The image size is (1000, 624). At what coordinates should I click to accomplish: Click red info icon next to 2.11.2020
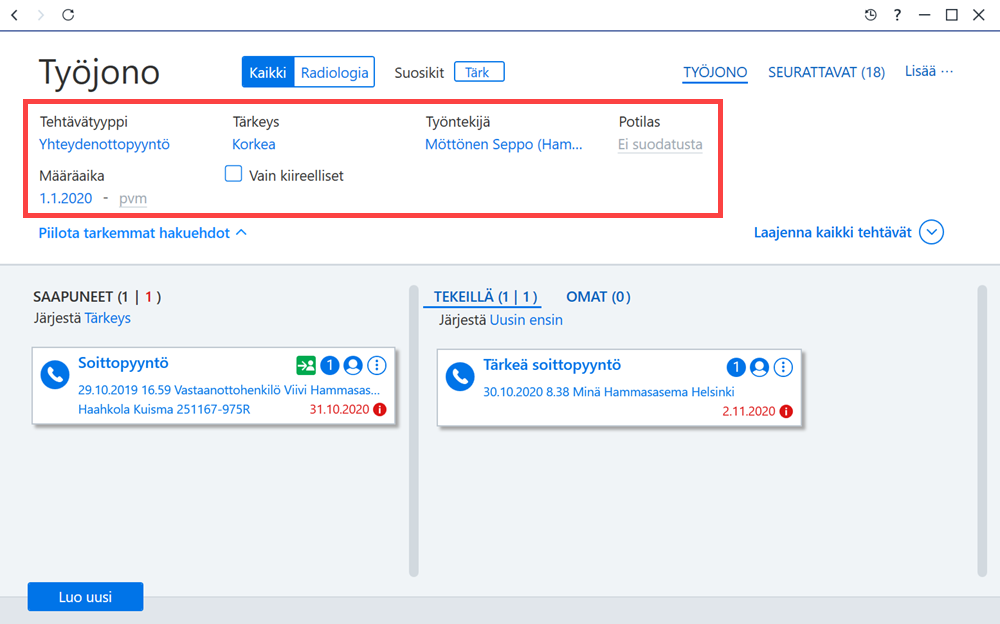coord(786,412)
